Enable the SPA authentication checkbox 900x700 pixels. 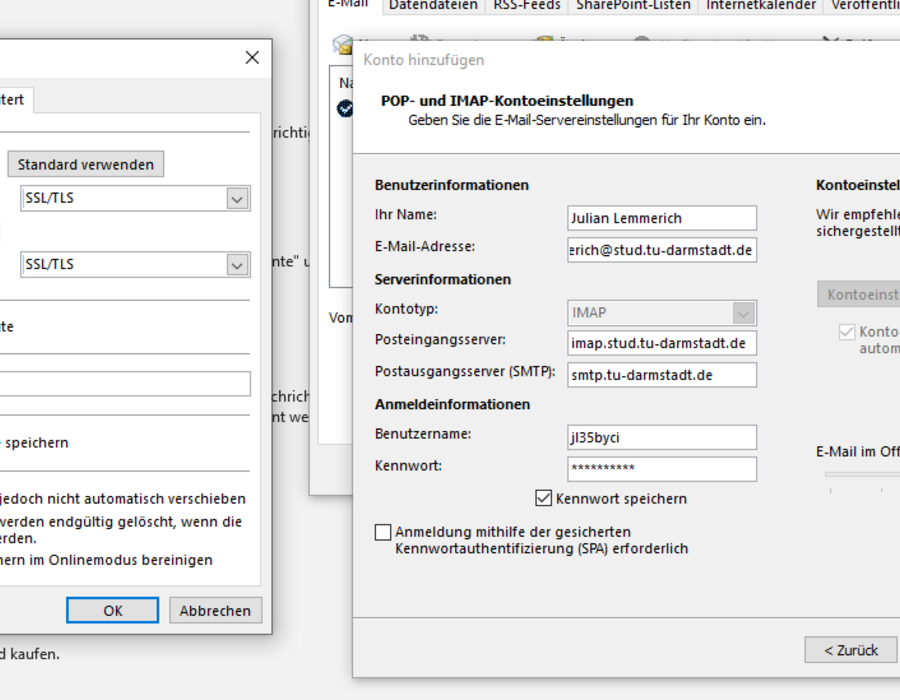tap(383, 532)
